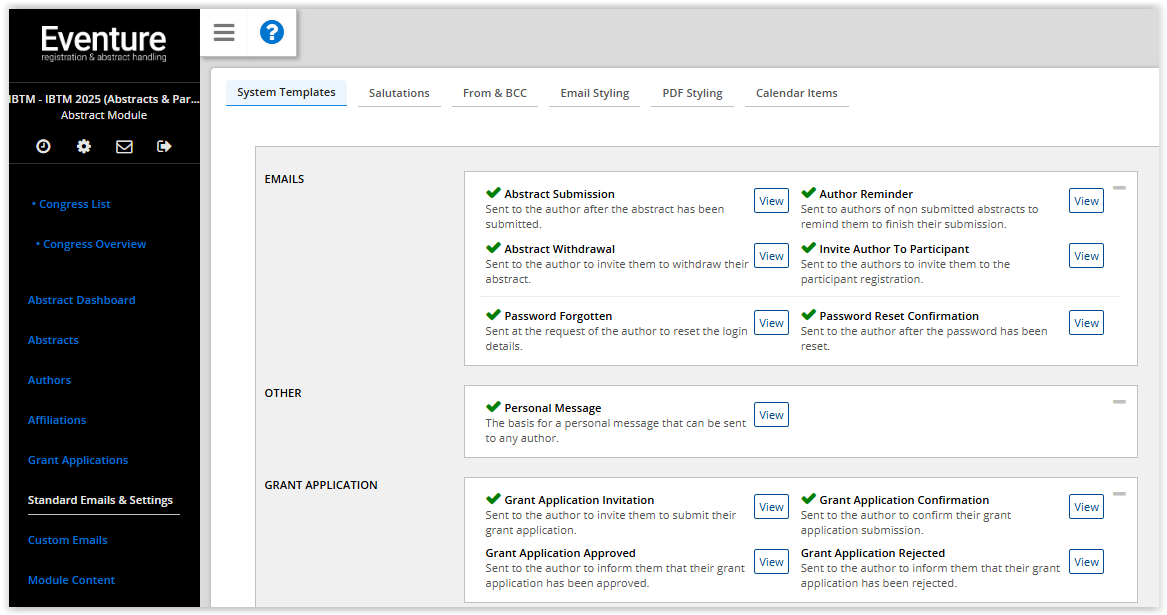Image resolution: width=1167 pixels, height=615 pixels.
Task: Open the settings gear icon in sidebar
Action: (x=84, y=146)
